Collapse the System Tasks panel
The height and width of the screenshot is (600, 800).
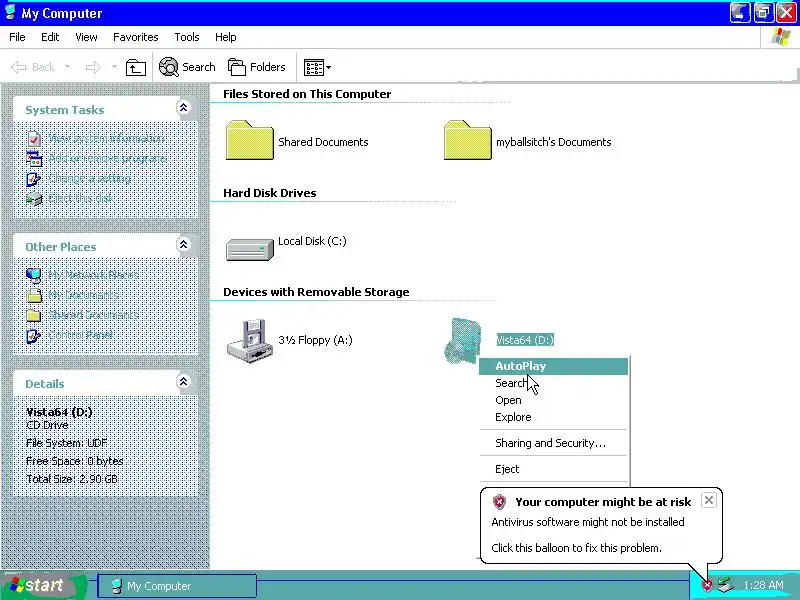click(184, 107)
